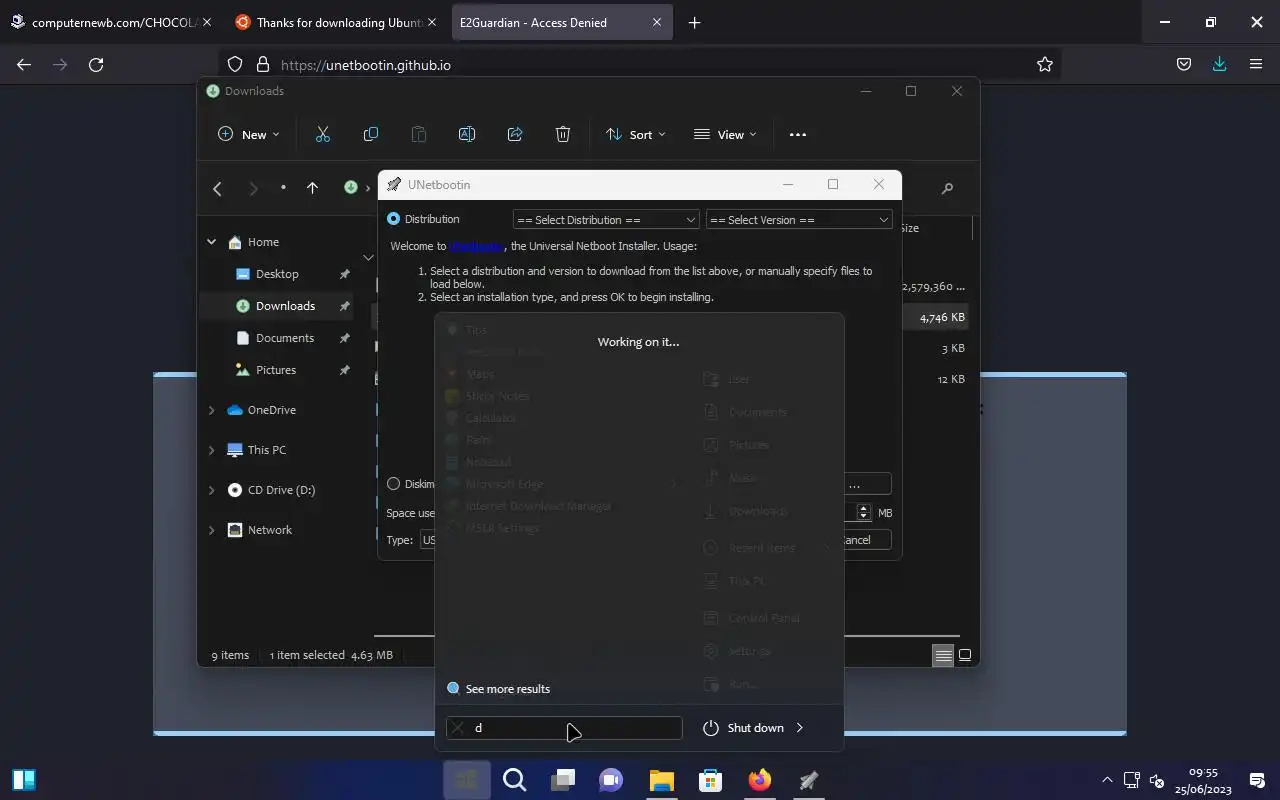
Task: Open the View dropdown in explorer
Action: coord(726,134)
